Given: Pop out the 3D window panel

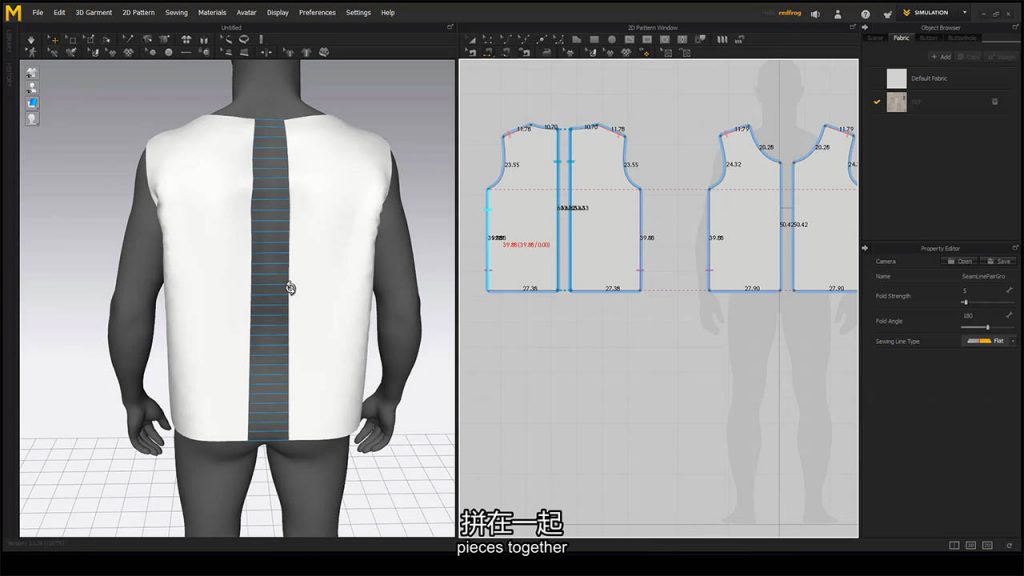Looking at the screenshot, I should coord(450,27).
